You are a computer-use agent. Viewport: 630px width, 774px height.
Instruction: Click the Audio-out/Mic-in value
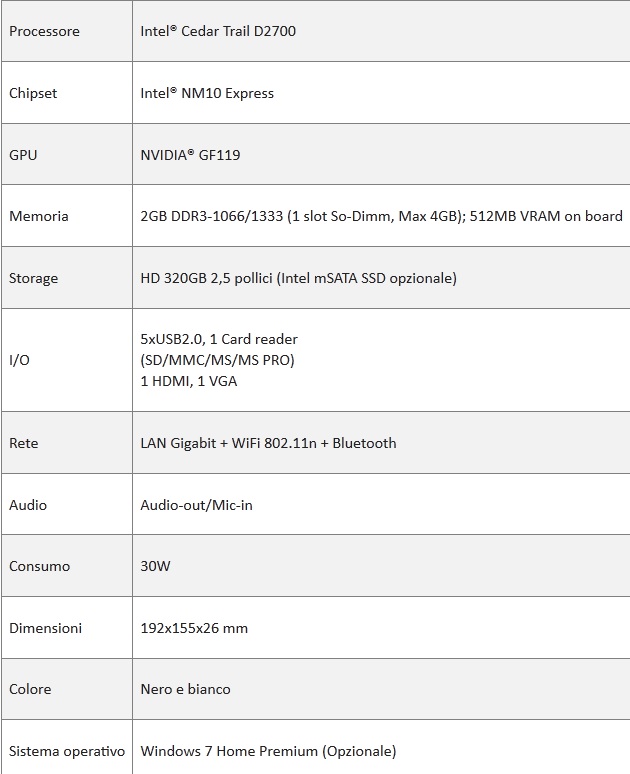point(196,505)
